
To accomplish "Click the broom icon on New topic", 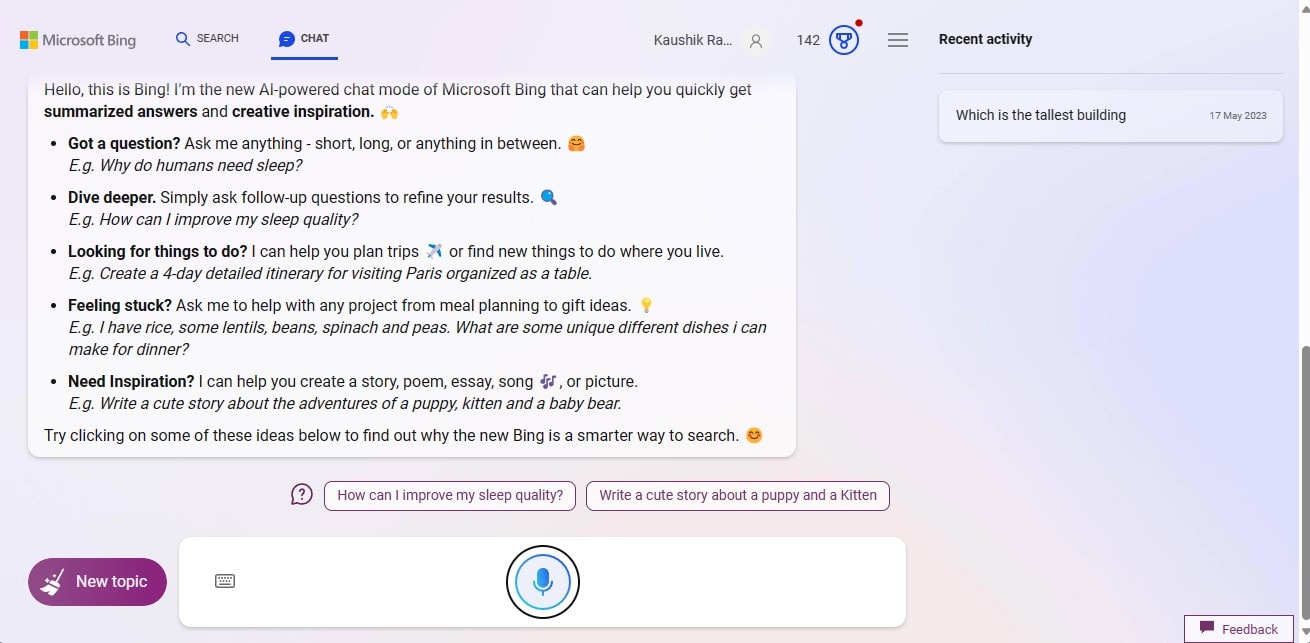I will click(x=52, y=581).
